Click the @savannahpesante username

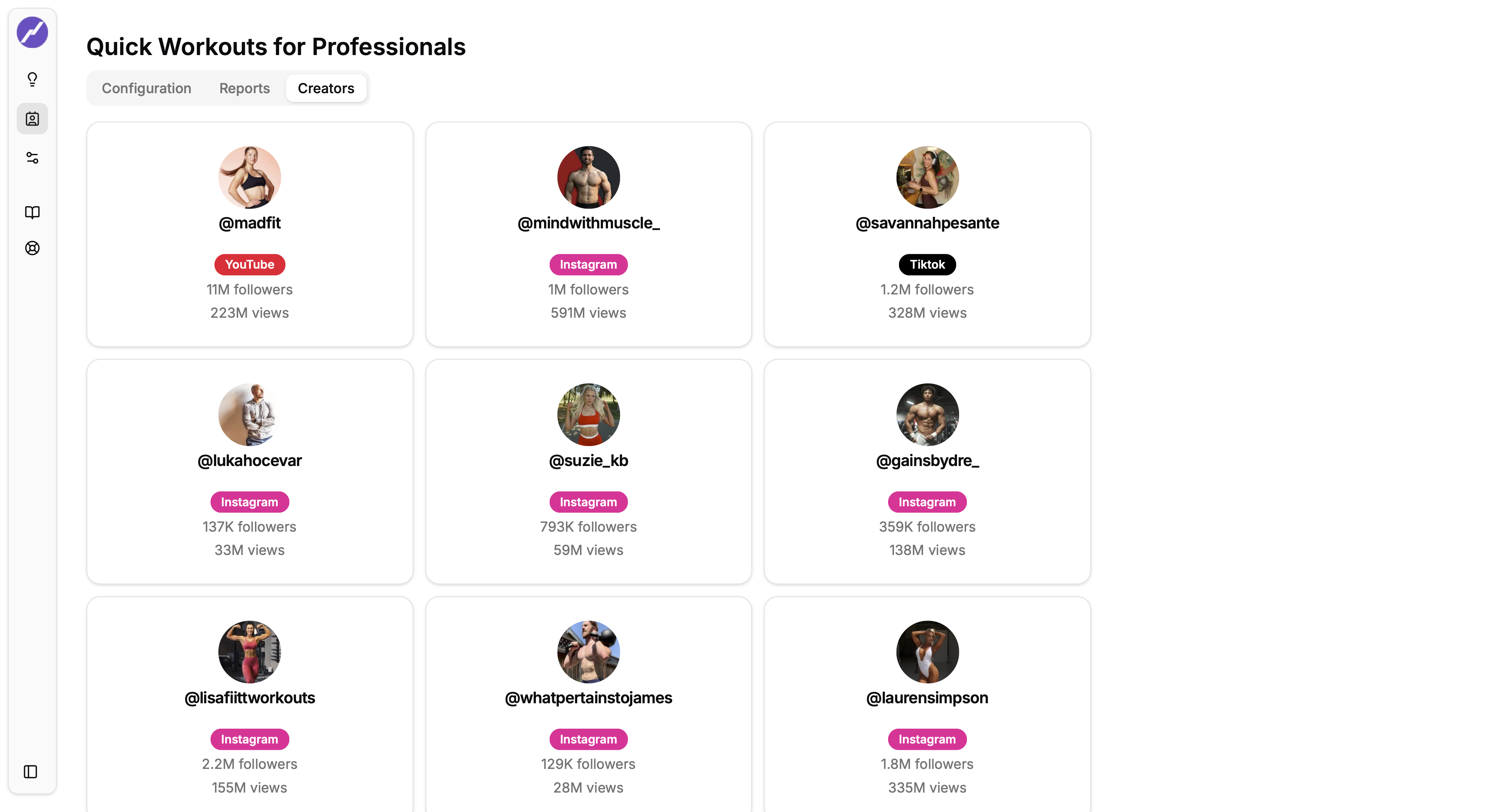(927, 223)
